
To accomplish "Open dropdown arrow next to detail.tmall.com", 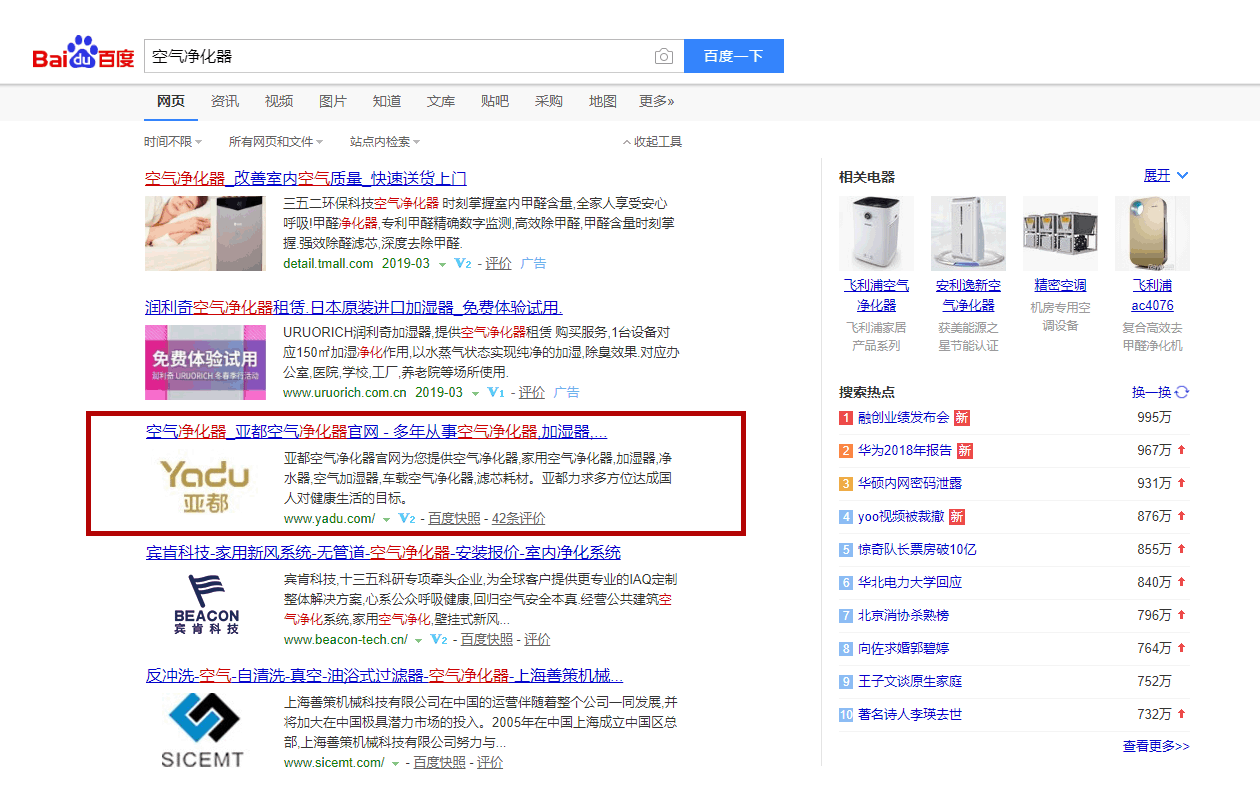I will 442,265.
